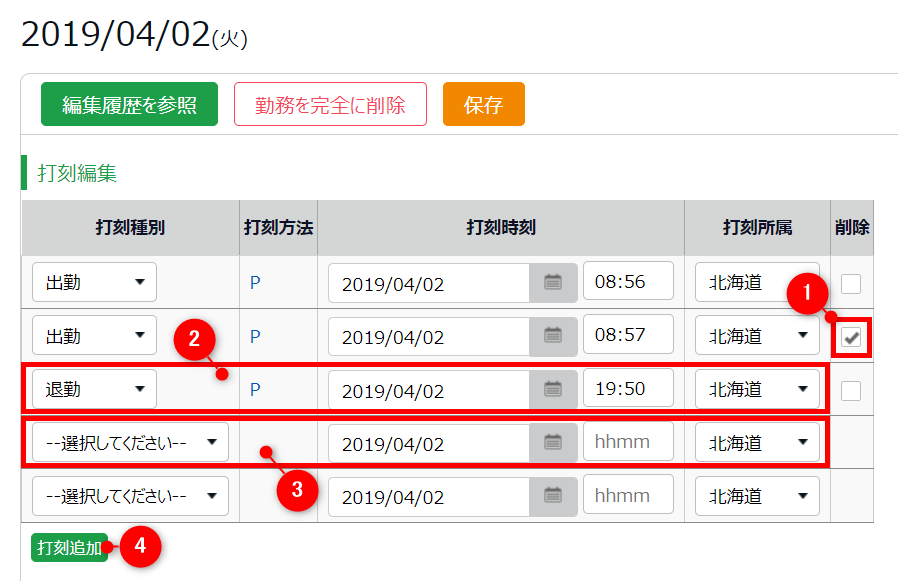This screenshot has height=581, width=898.
Task: Click date field in last punch row
Action: click(430, 496)
